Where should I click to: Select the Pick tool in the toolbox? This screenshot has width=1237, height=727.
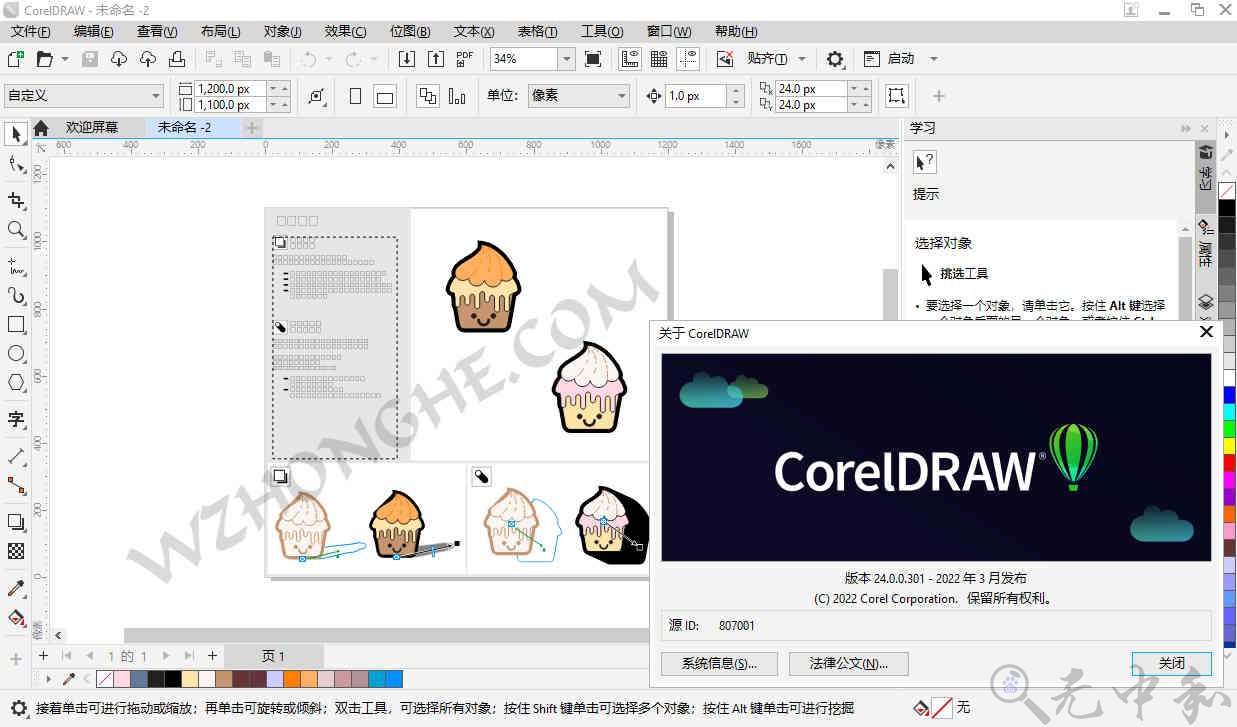pos(15,134)
